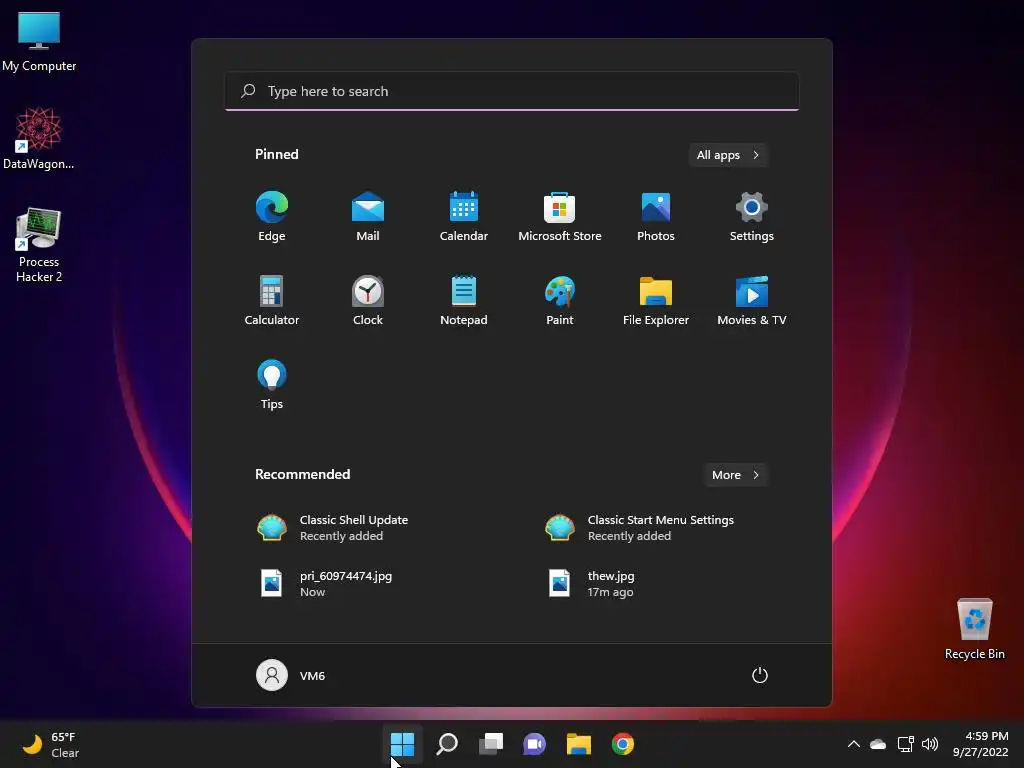This screenshot has height=768, width=1024.
Task: Launch Google Chrome from taskbar
Action: click(623, 744)
